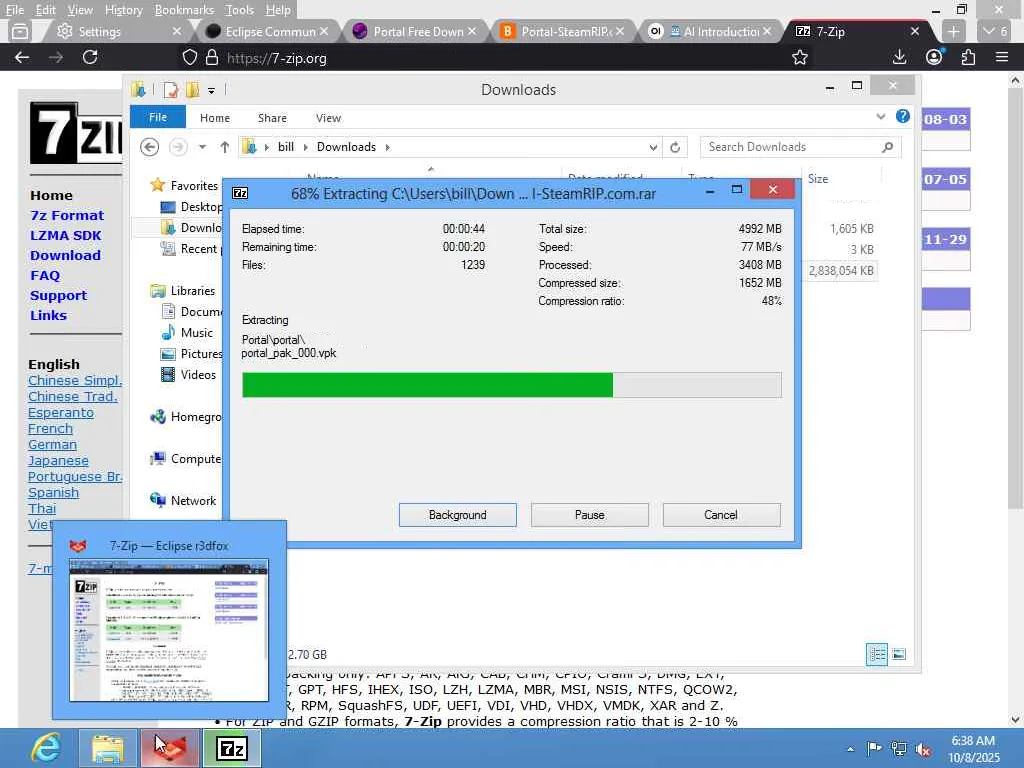Pause the 7-Zip extraction
Screen dimensions: 1024x768
click(x=589, y=515)
